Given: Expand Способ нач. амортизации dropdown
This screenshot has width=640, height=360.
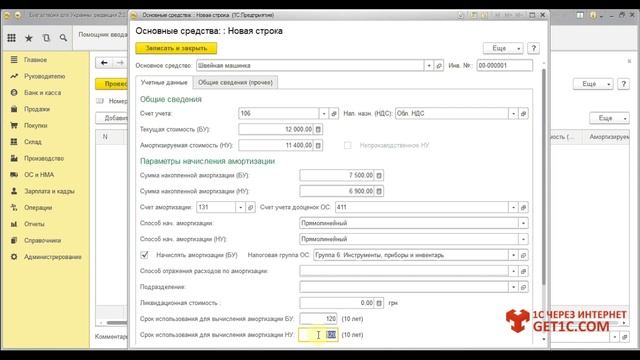Looking at the screenshot, I should [523, 223].
